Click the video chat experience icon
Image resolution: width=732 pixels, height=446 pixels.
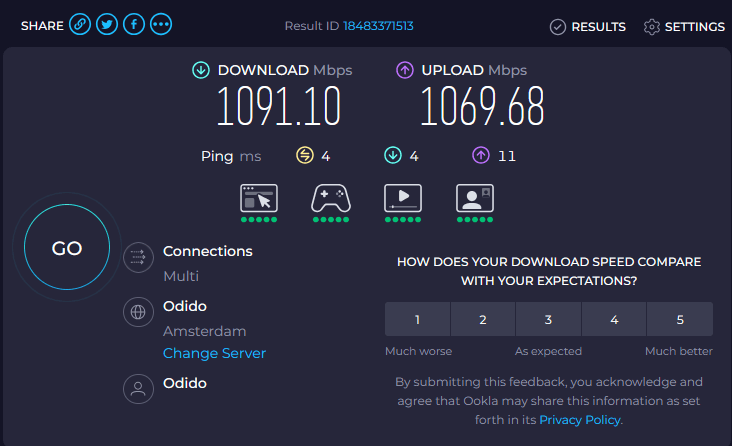(475, 198)
